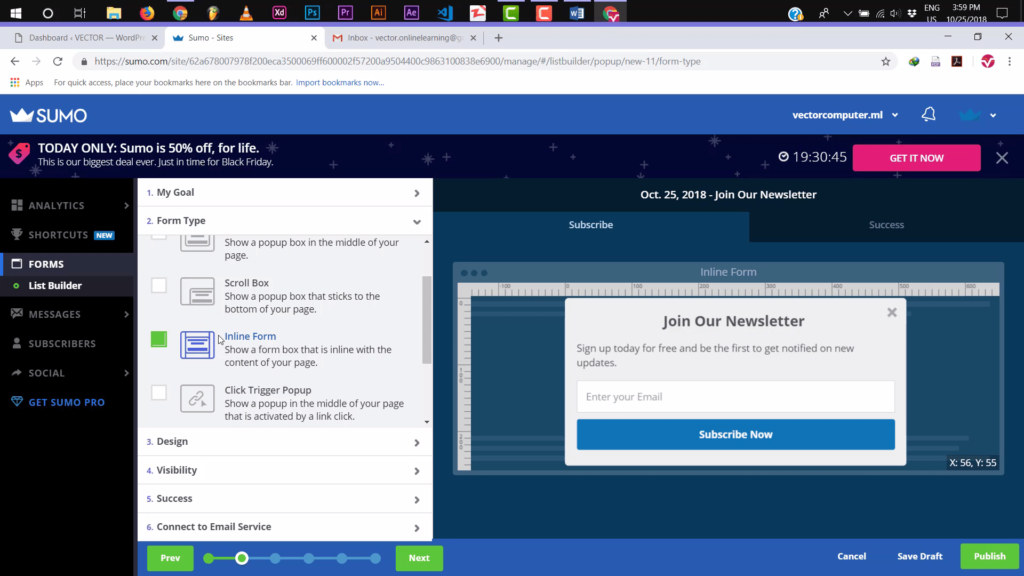
Task: Click the form type list scrollbar
Action: coord(426,320)
